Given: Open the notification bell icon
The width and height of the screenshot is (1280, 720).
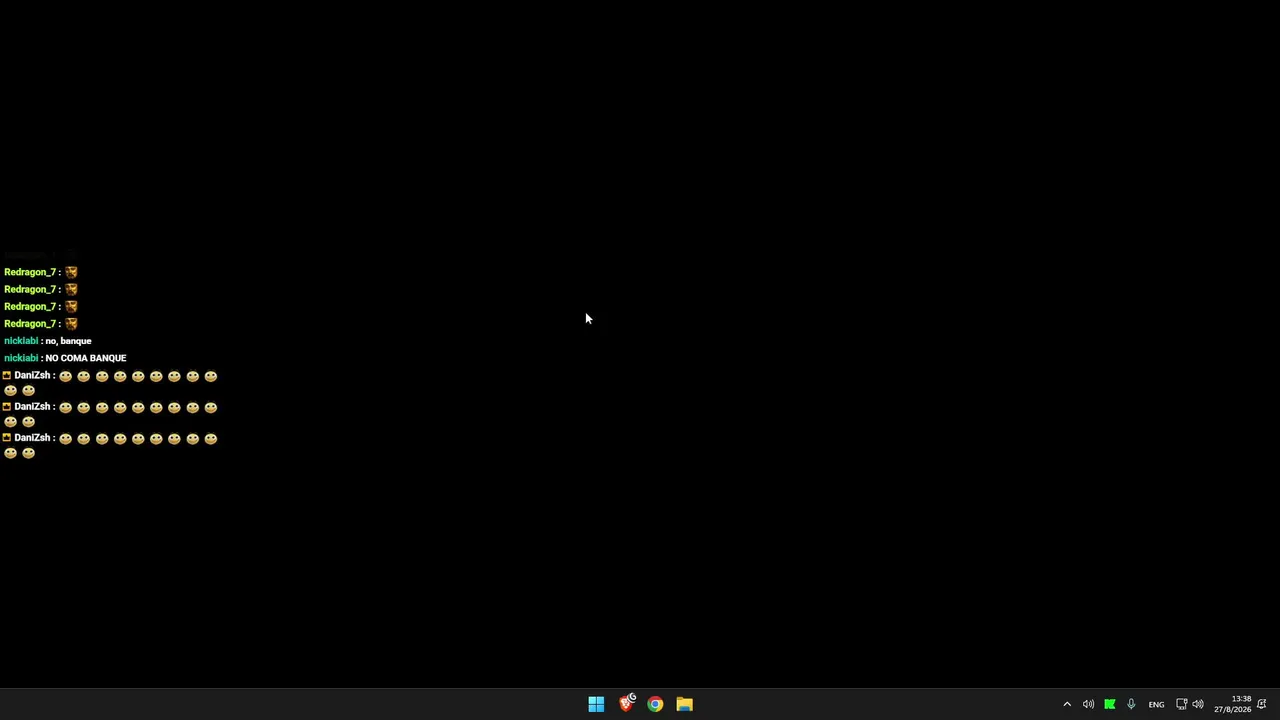Looking at the screenshot, I should pos(1262,704).
